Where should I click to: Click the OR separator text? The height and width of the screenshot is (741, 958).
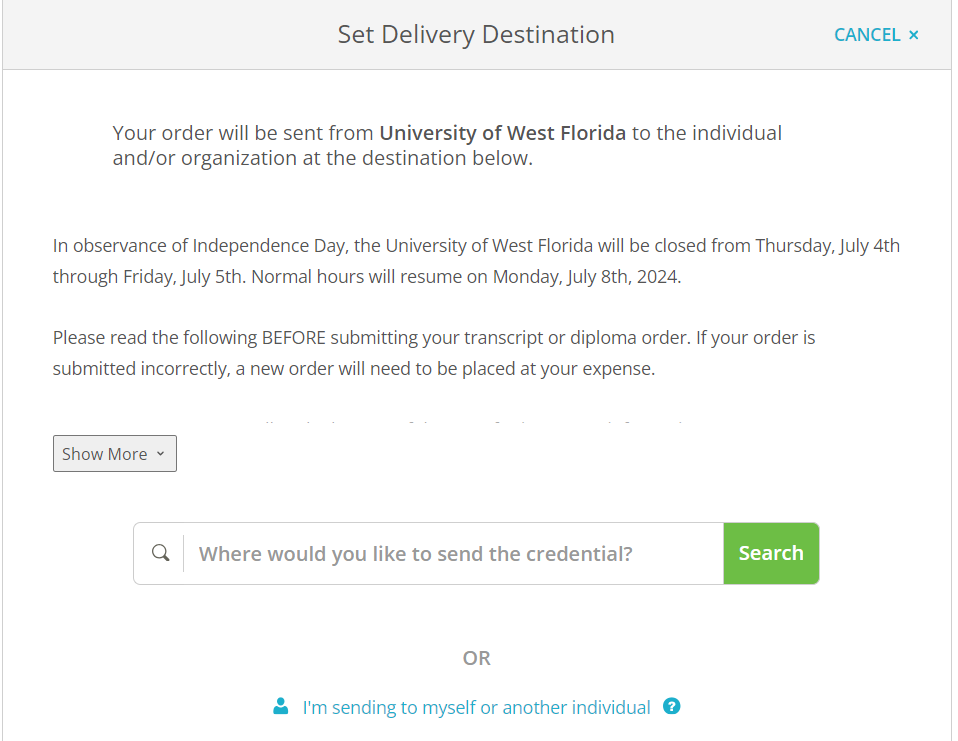coord(477,658)
